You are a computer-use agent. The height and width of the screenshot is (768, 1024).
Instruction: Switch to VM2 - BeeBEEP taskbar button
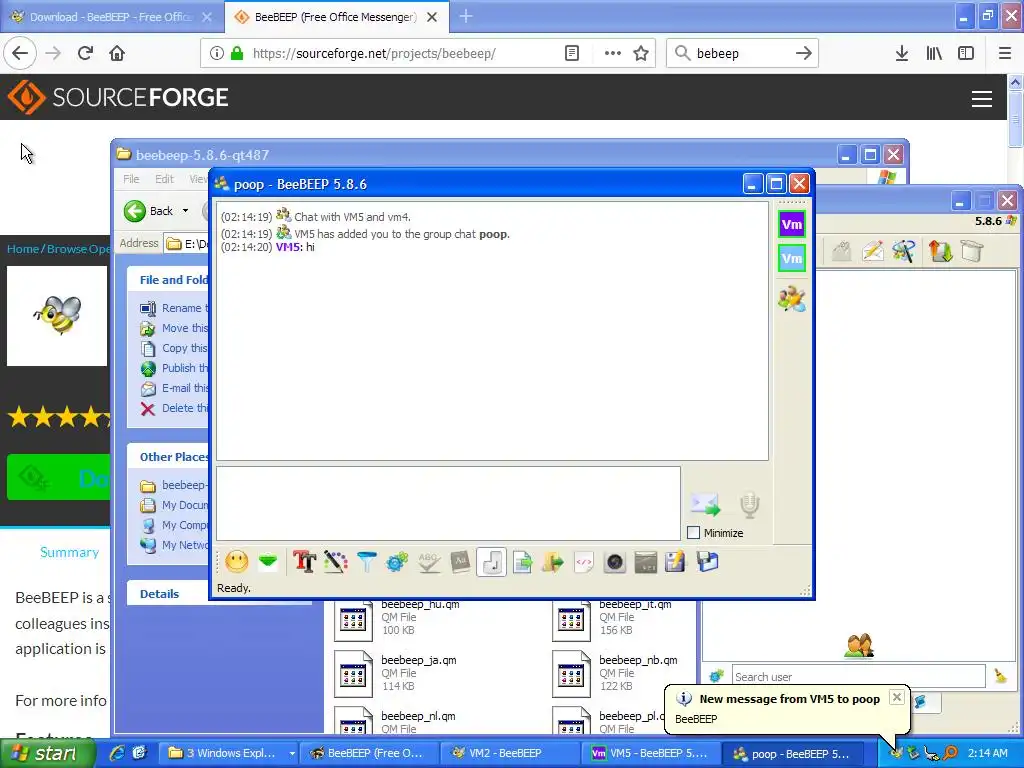point(512,753)
